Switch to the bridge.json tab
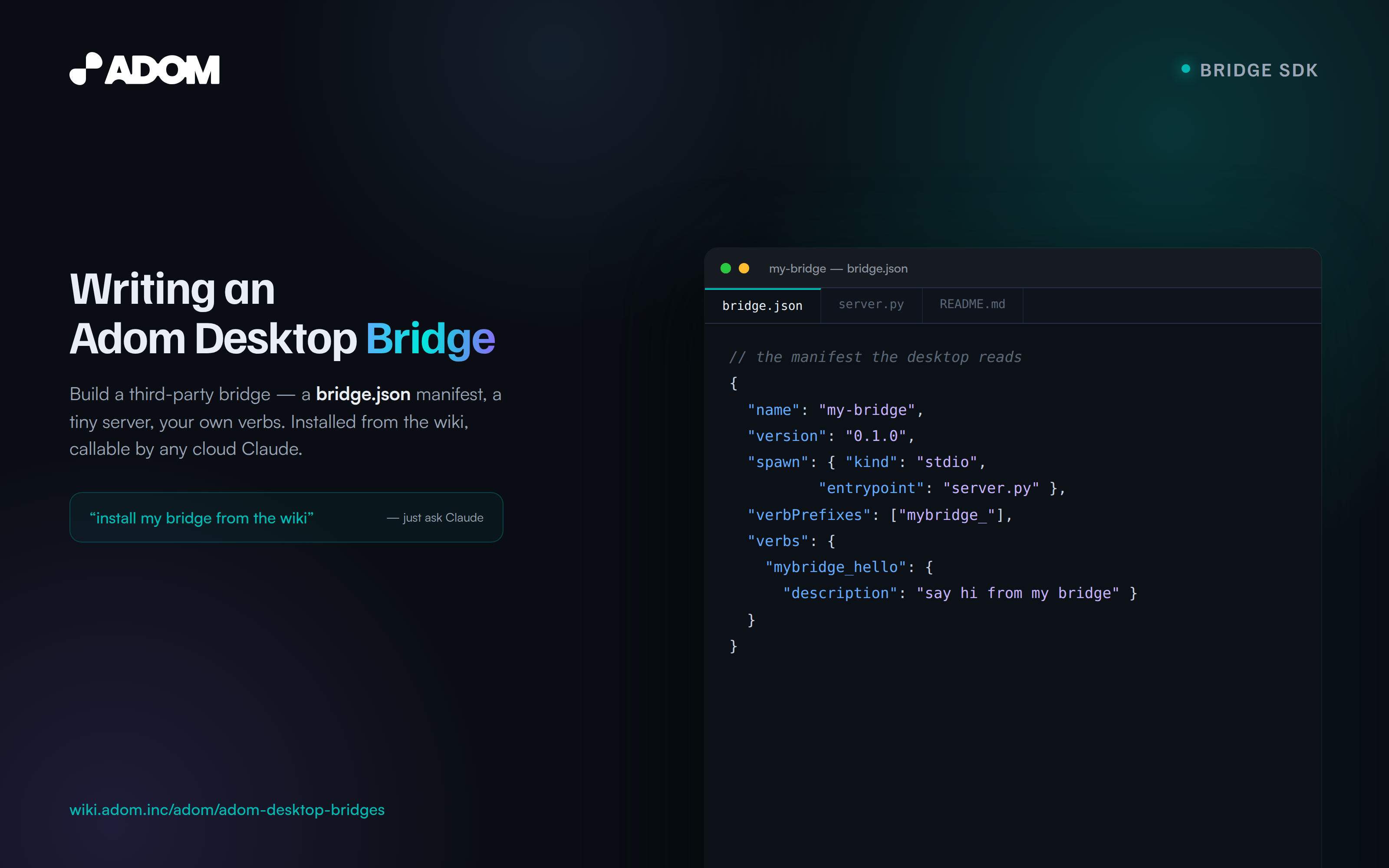Screen dimensions: 1389x868 tap(762, 306)
